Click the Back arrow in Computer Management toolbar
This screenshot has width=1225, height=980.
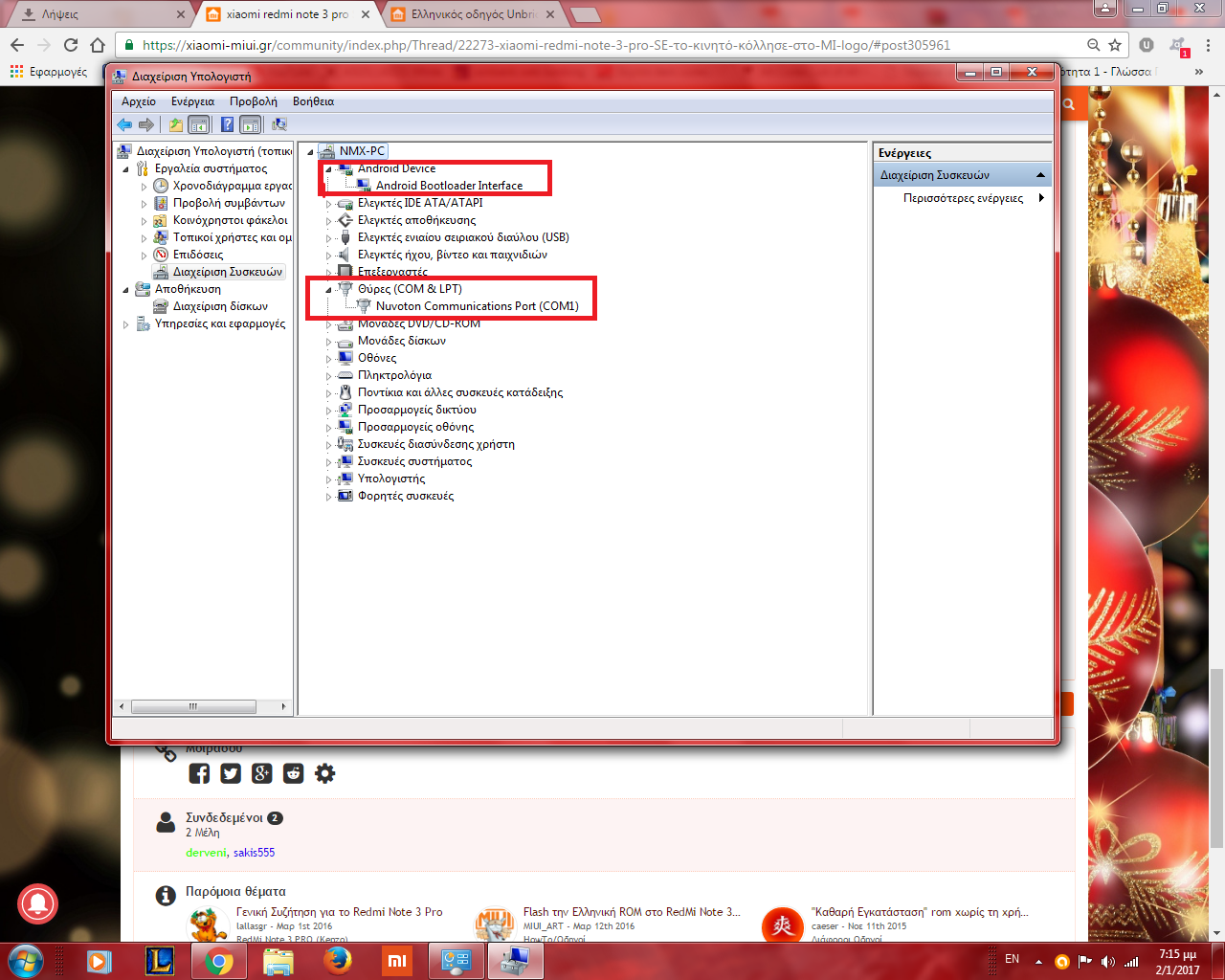[x=124, y=124]
